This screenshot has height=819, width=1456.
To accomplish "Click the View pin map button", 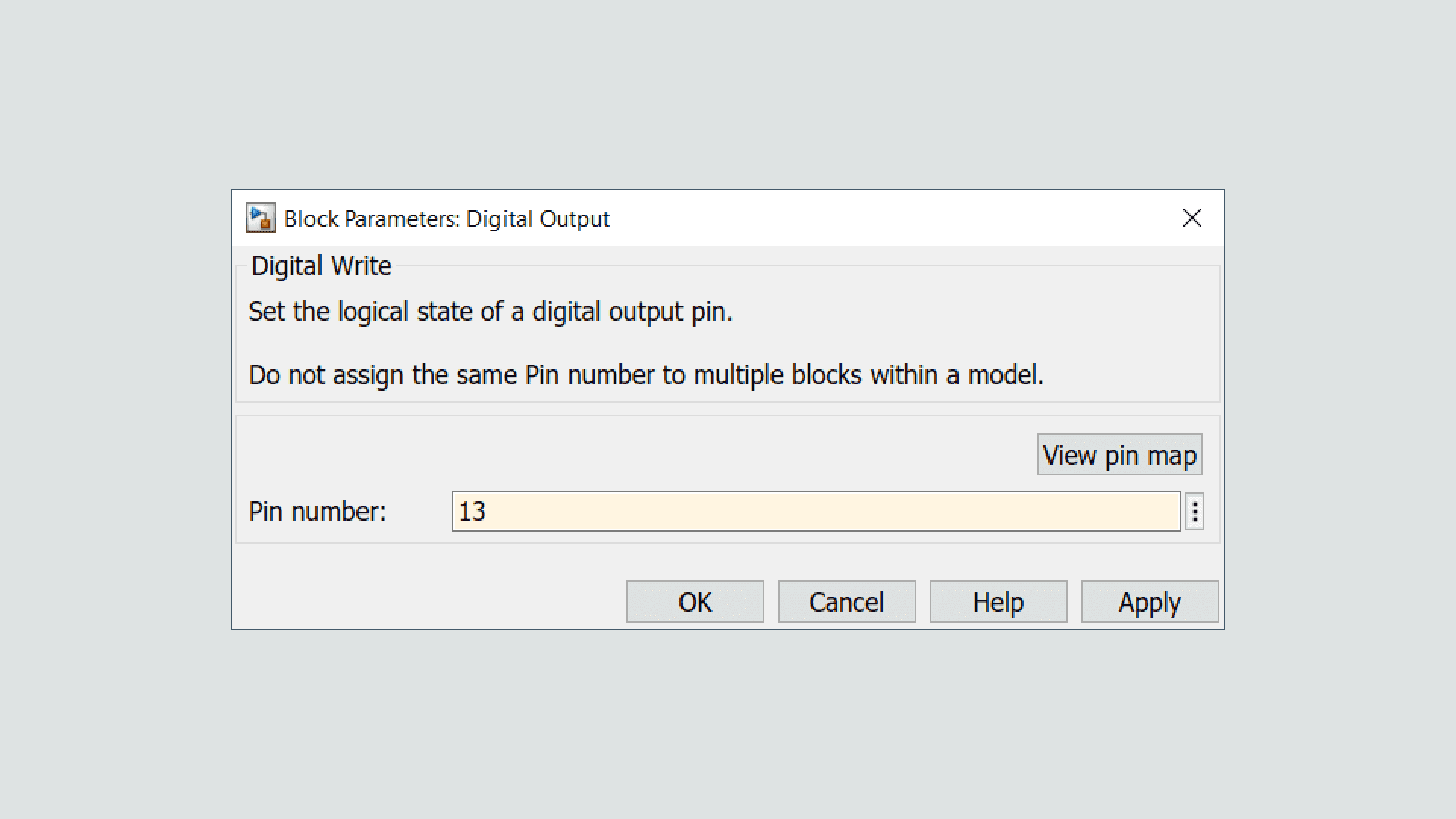I will [1119, 455].
